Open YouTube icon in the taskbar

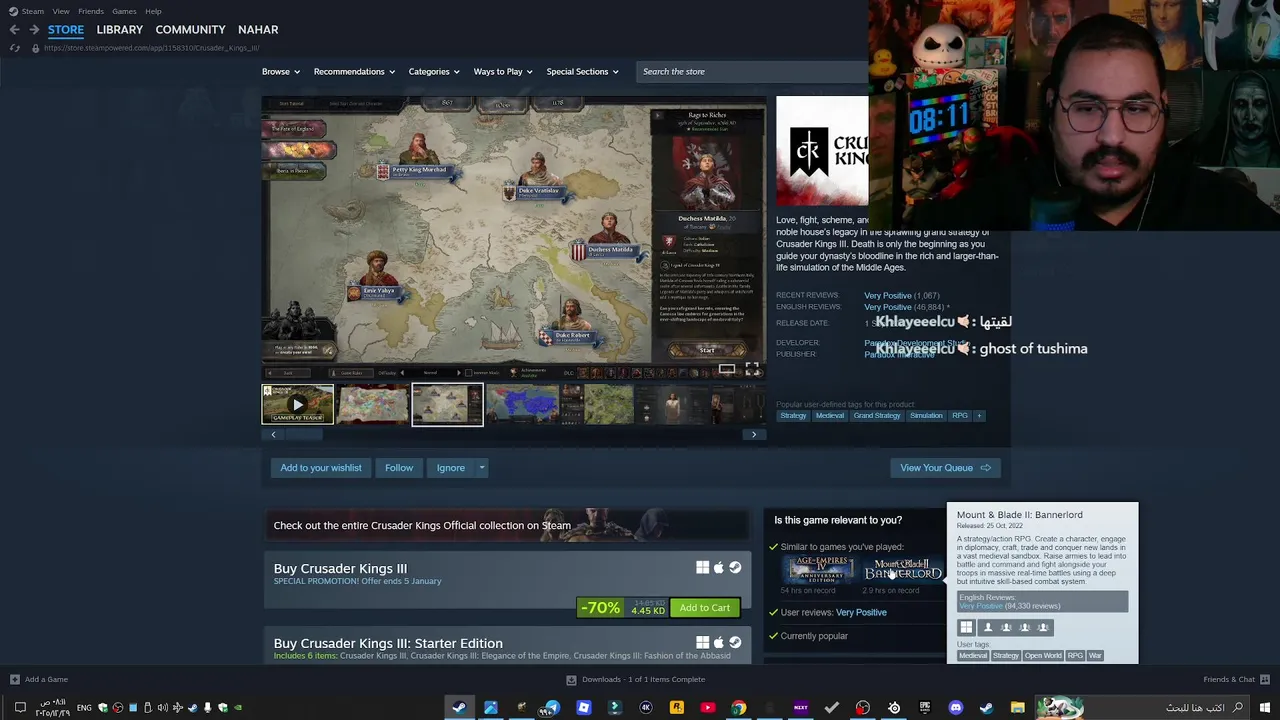point(708,707)
